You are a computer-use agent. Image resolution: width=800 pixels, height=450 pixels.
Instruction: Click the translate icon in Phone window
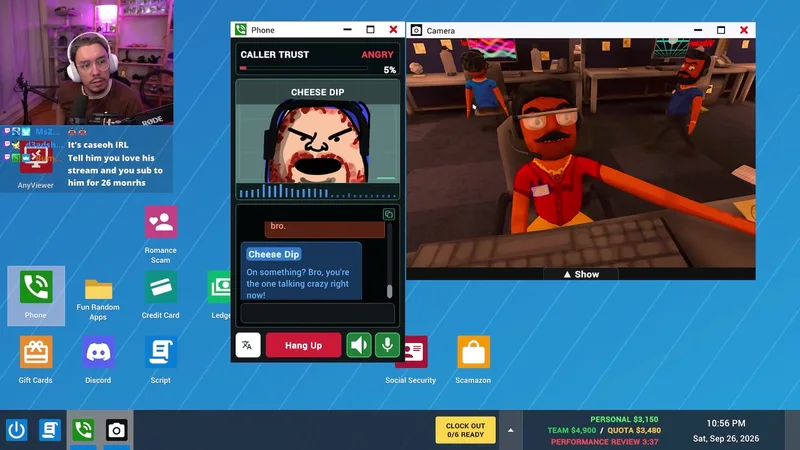[x=248, y=345]
